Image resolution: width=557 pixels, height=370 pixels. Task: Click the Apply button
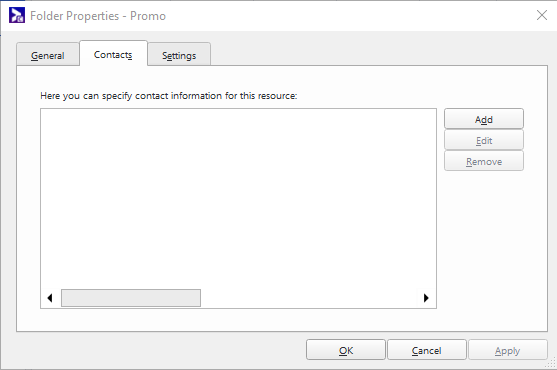click(x=508, y=350)
